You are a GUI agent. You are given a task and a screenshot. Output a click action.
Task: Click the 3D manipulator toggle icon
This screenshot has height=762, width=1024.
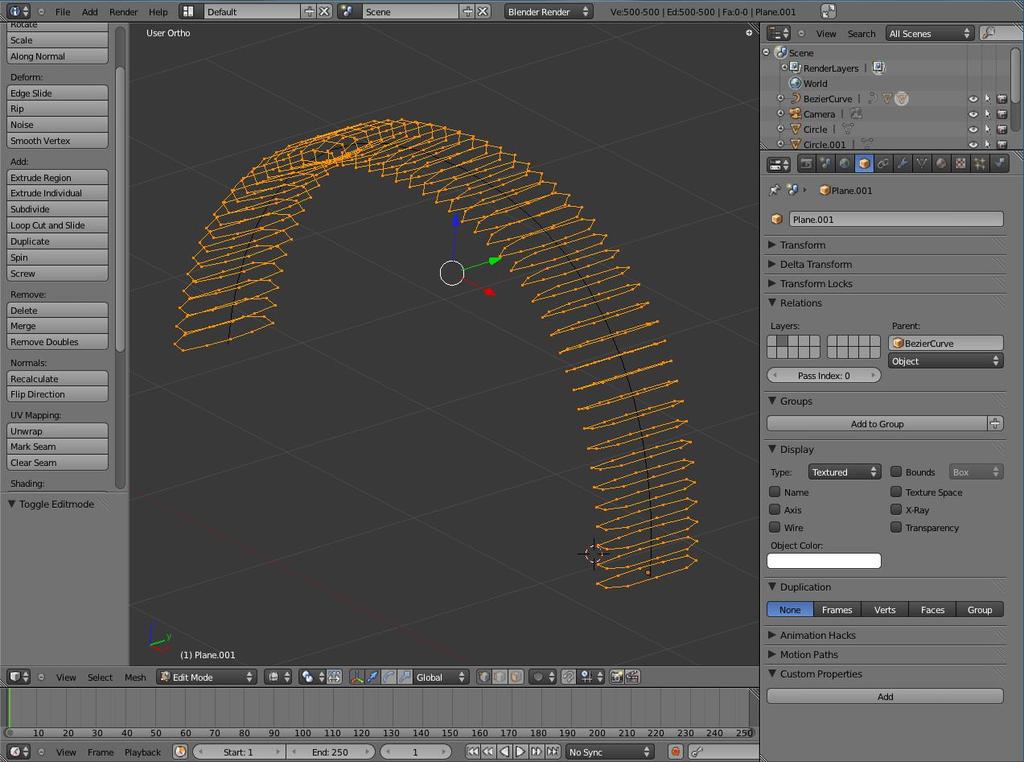point(357,677)
